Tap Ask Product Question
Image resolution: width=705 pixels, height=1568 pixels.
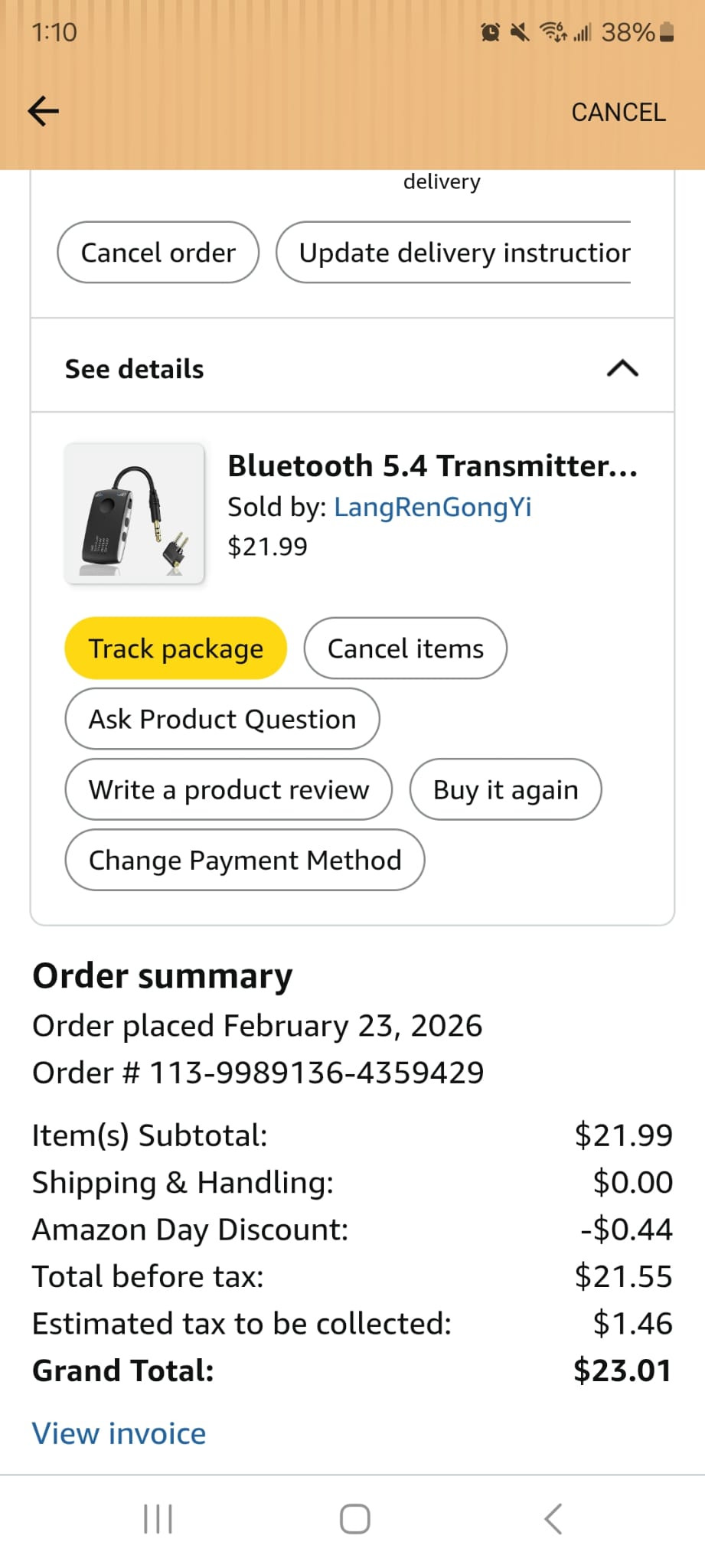[222, 719]
